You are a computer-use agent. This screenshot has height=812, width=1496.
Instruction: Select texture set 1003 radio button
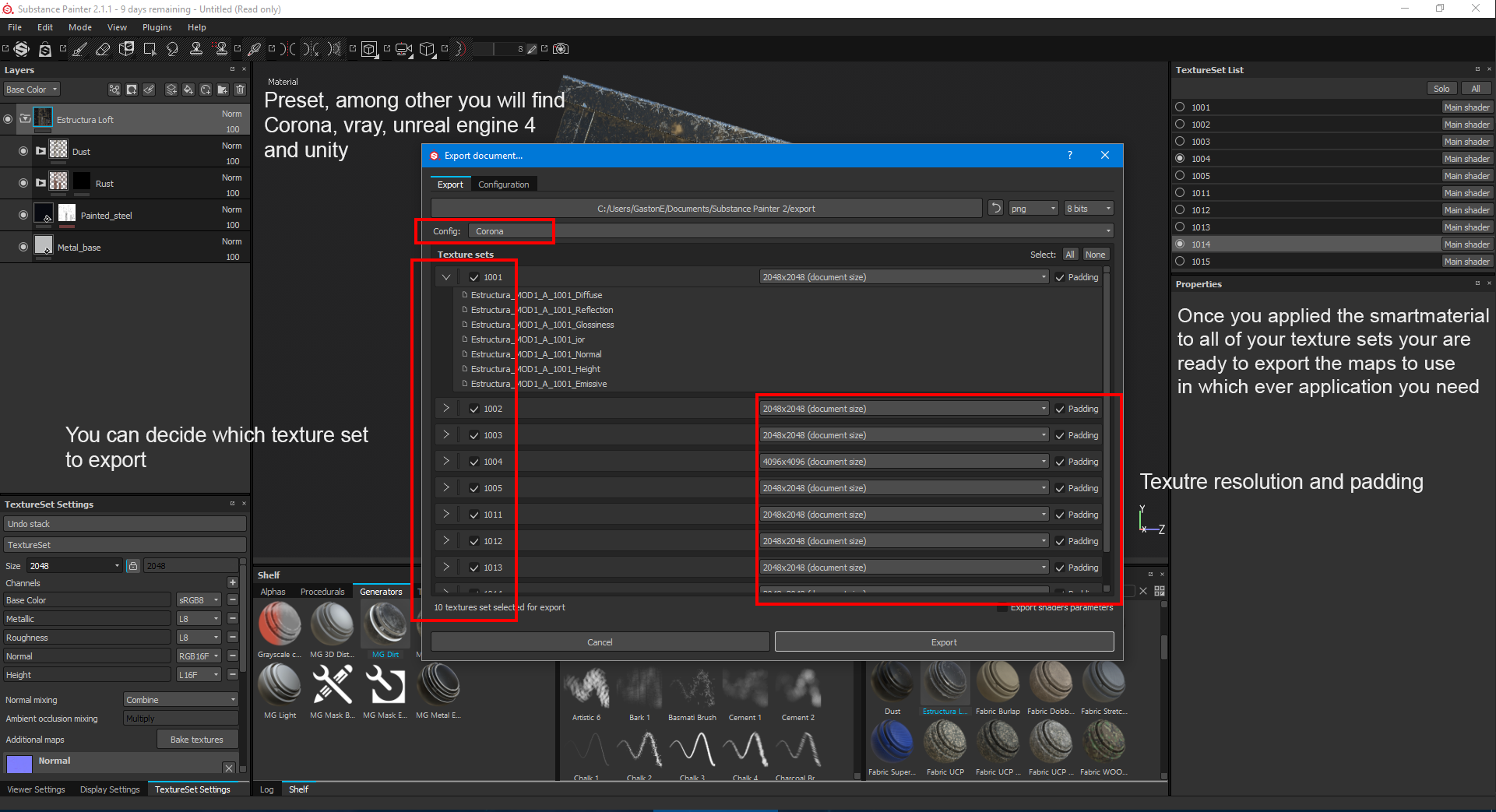[x=1180, y=142]
